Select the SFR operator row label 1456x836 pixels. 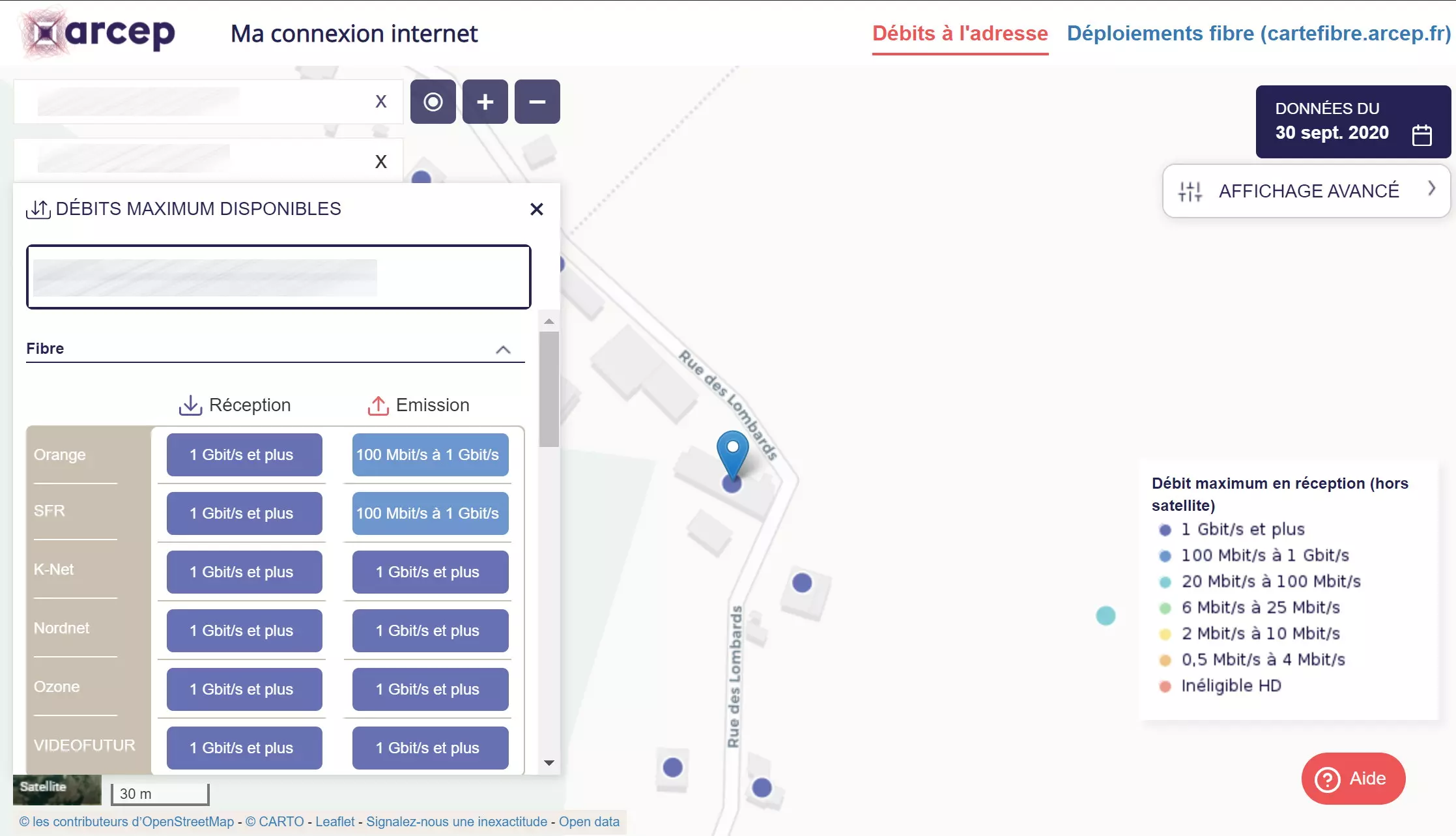pos(50,511)
